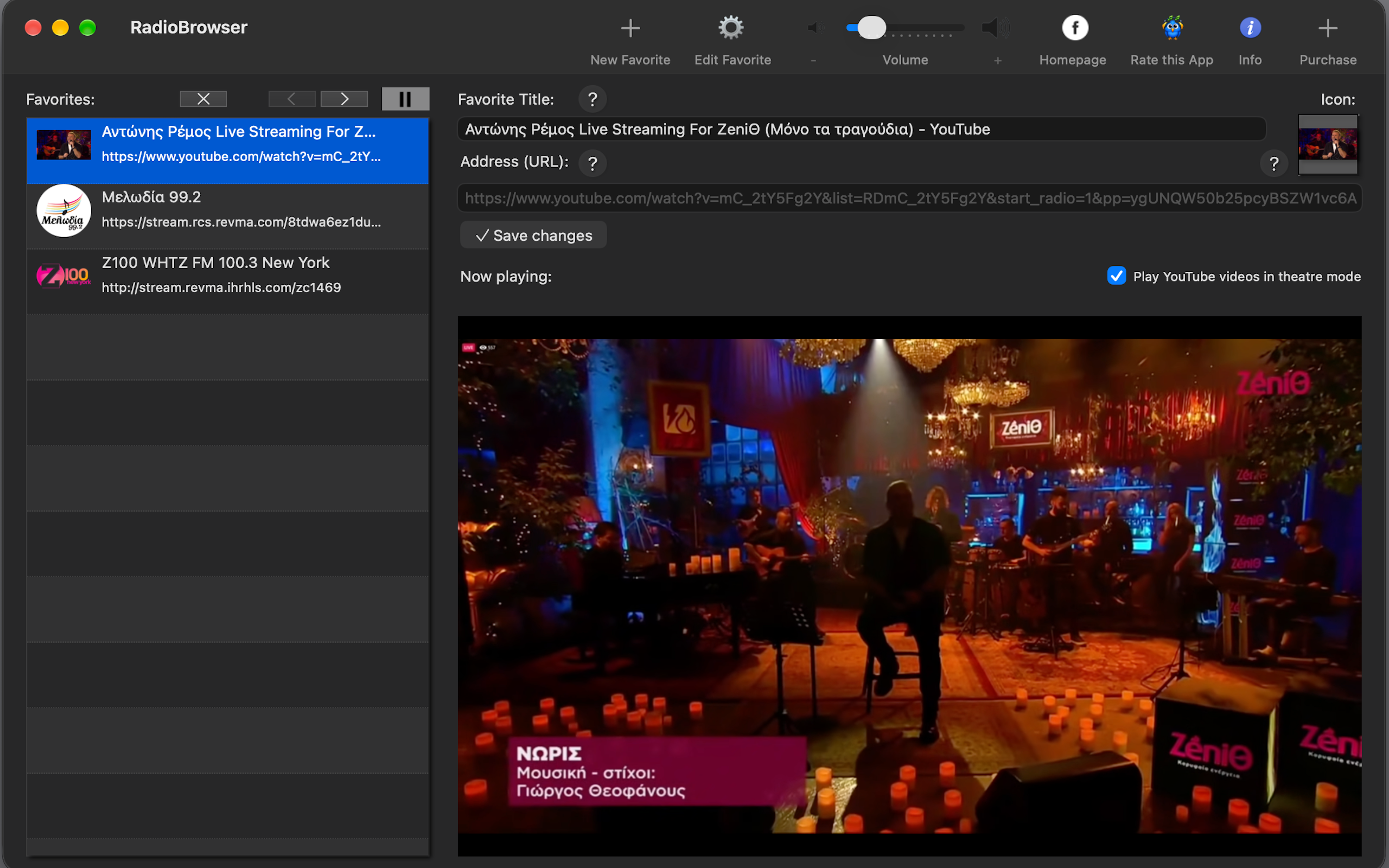Click the RadioBrowser window title
Image resolution: width=1389 pixels, height=868 pixels.
point(189,27)
